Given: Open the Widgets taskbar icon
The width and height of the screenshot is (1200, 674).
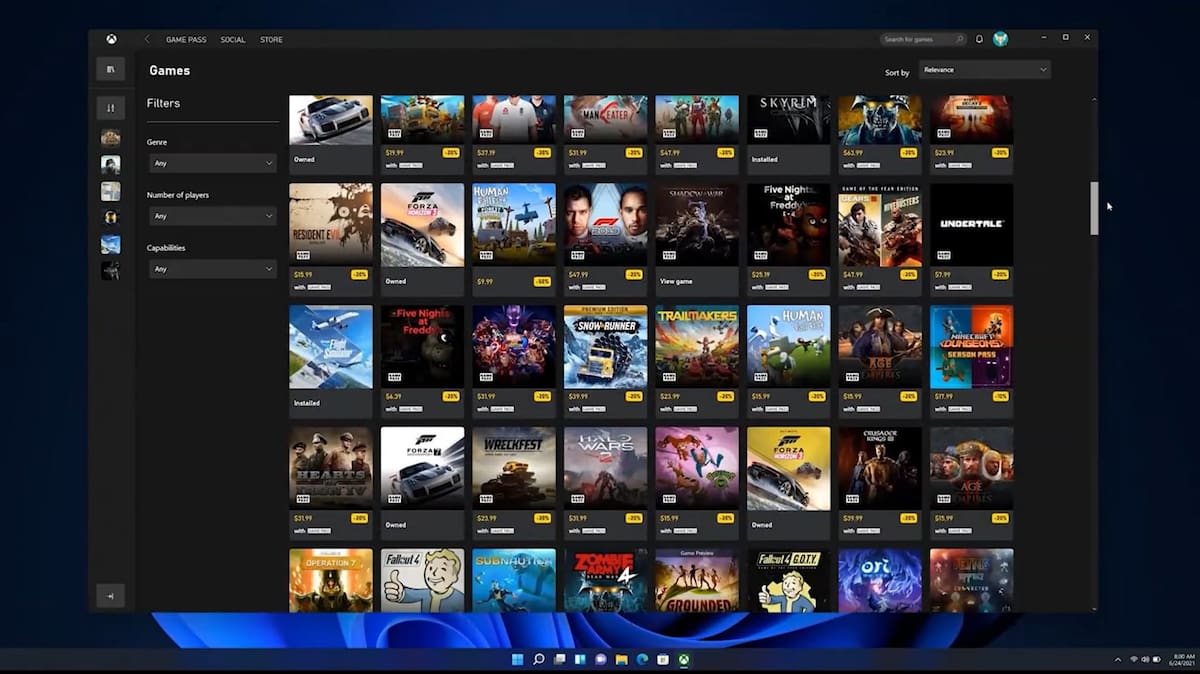Looking at the screenshot, I should coord(579,660).
